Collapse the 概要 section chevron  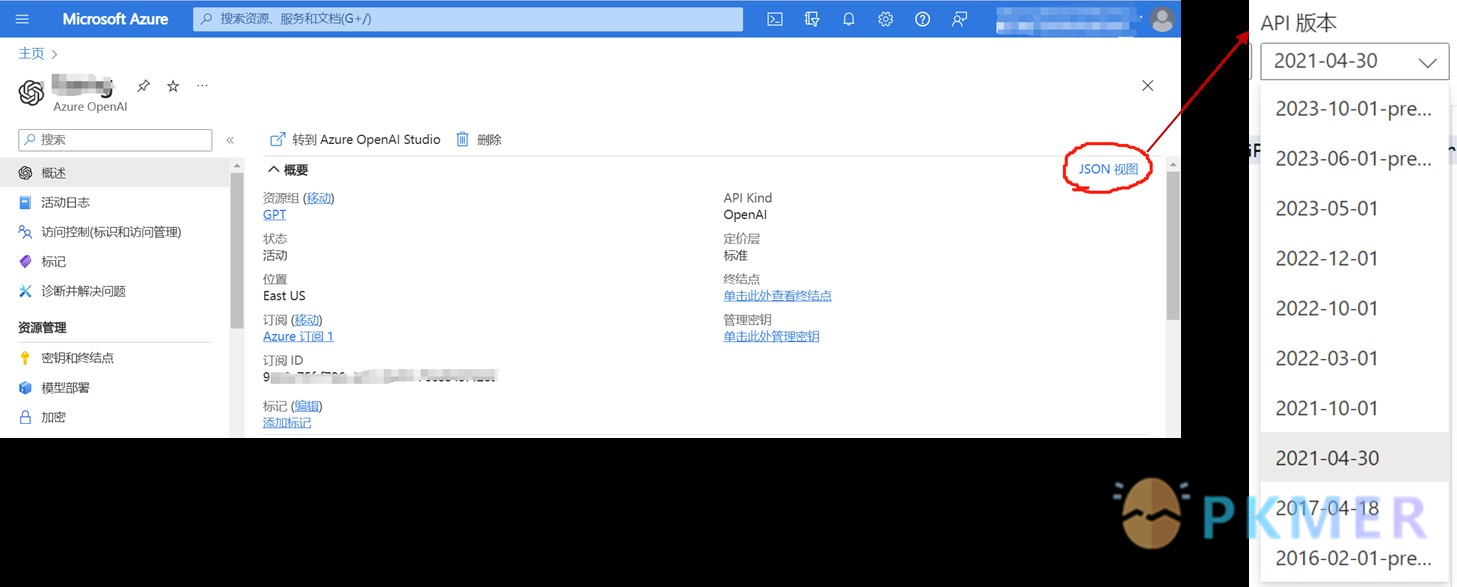point(273,170)
